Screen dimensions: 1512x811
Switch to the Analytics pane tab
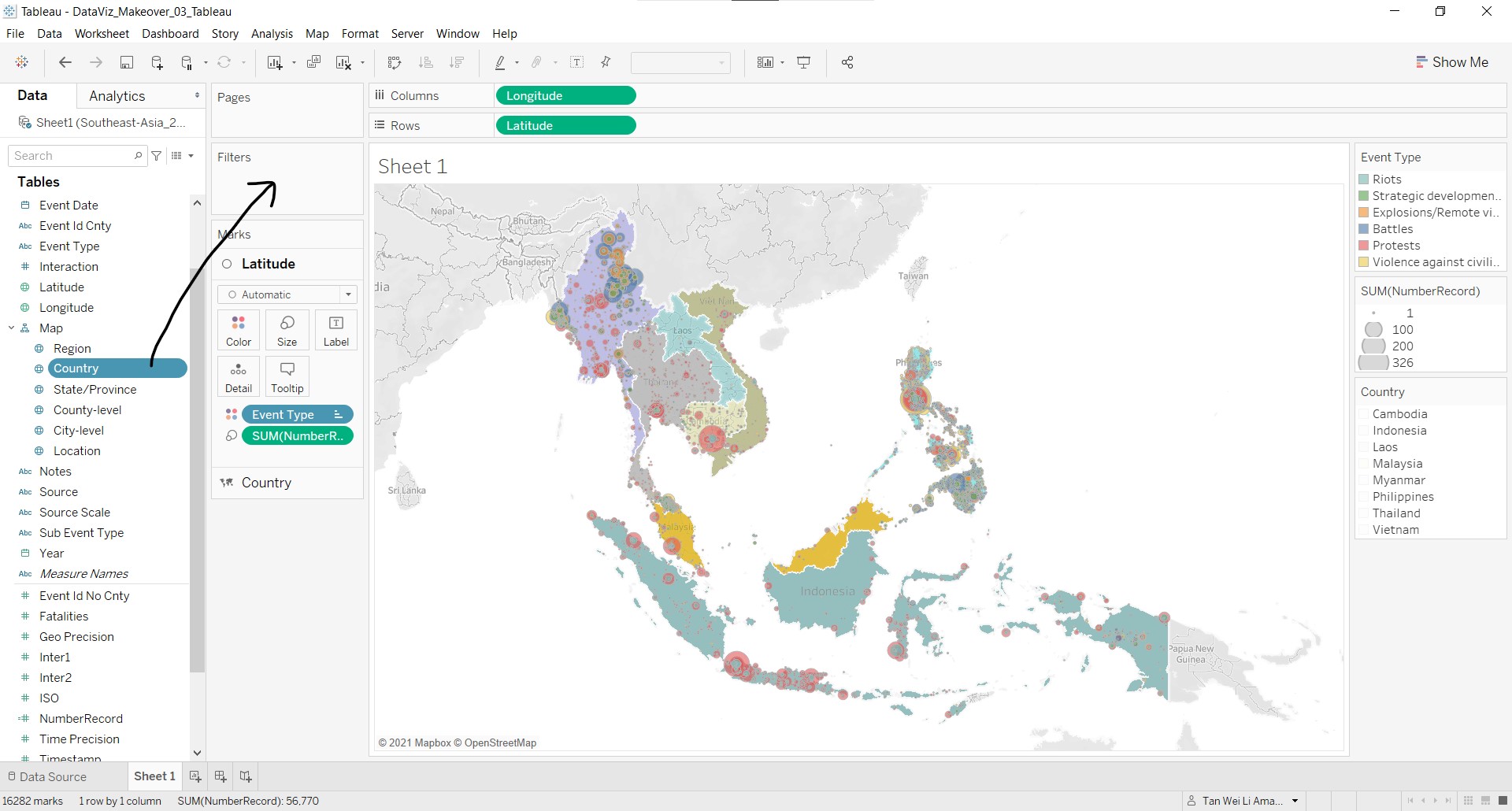pos(117,96)
